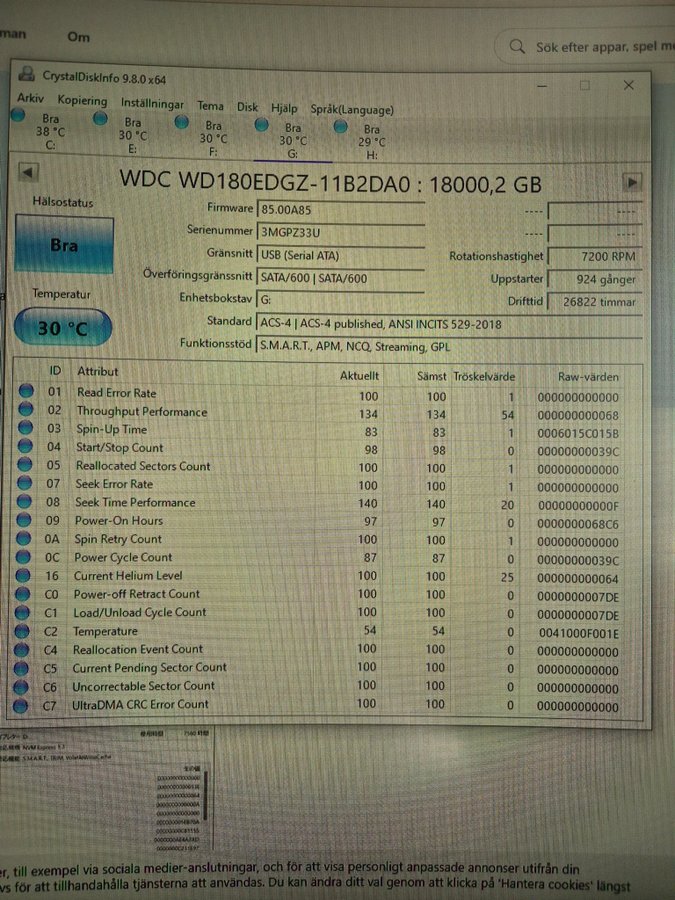
Task: Click status icon for UltraDMA CRC Error Count
Action: (x=20, y=705)
